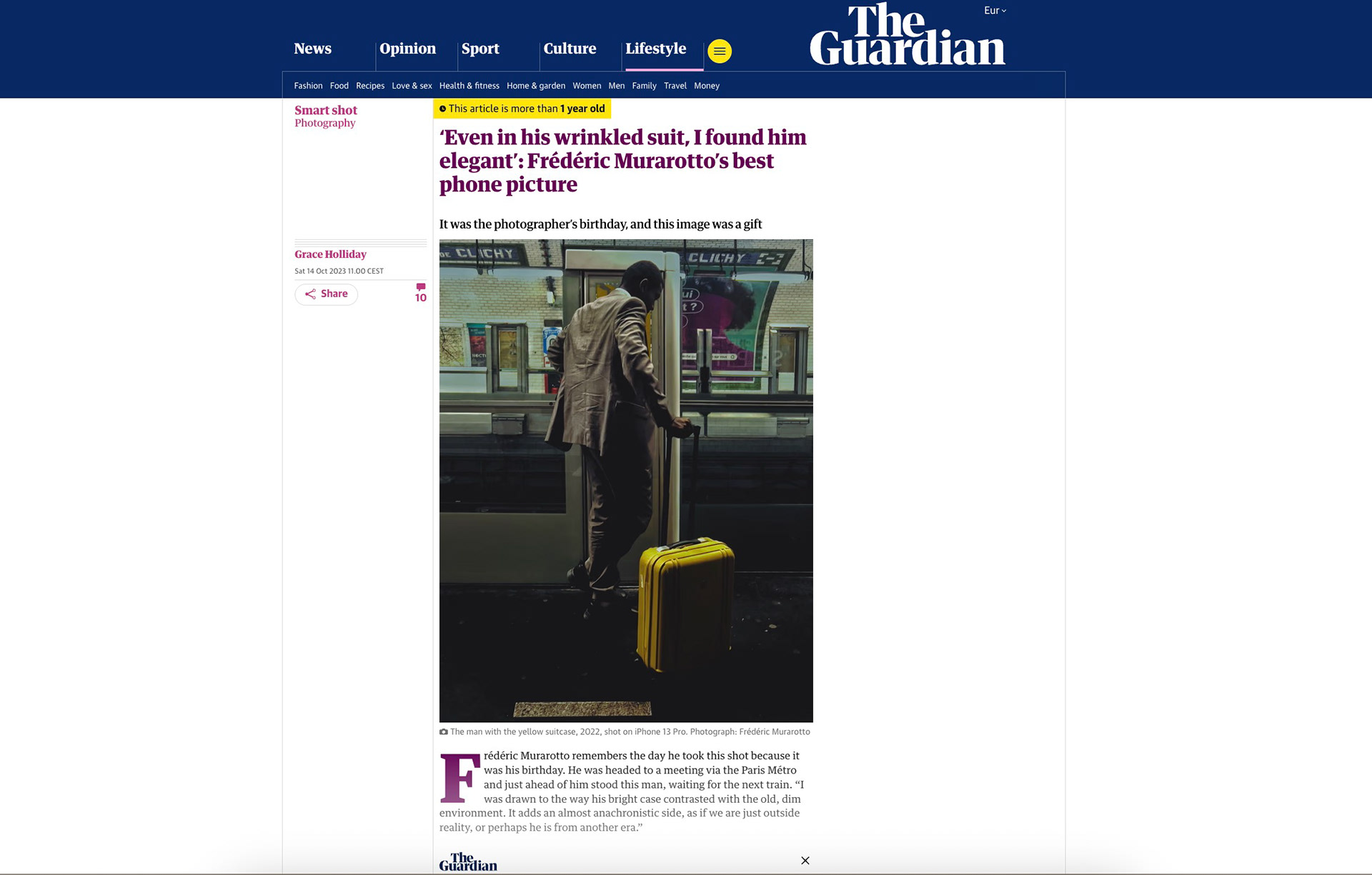
Task: Dismiss the bottom banner with X
Action: tap(805, 861)
